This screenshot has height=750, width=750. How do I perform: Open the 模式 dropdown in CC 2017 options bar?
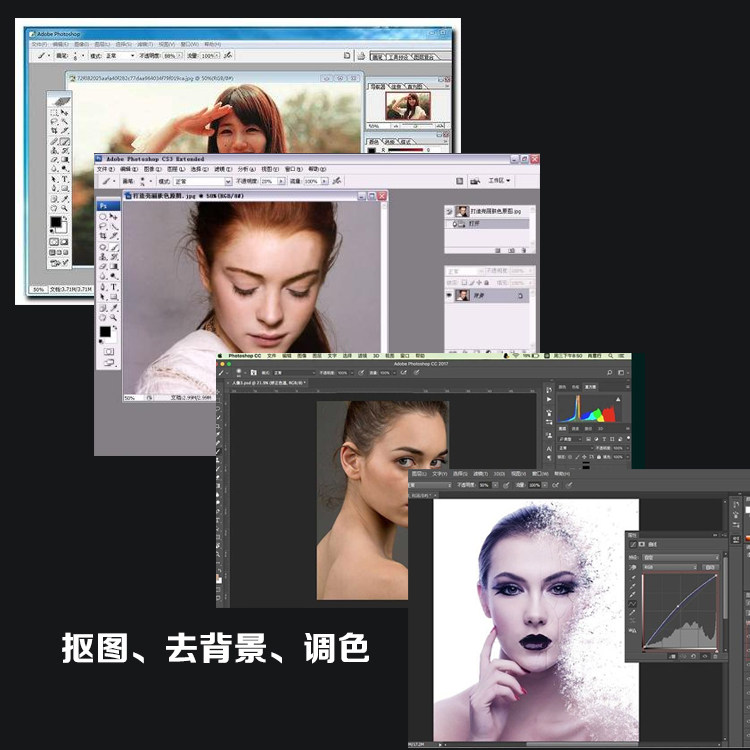click(x=294, y=373)
